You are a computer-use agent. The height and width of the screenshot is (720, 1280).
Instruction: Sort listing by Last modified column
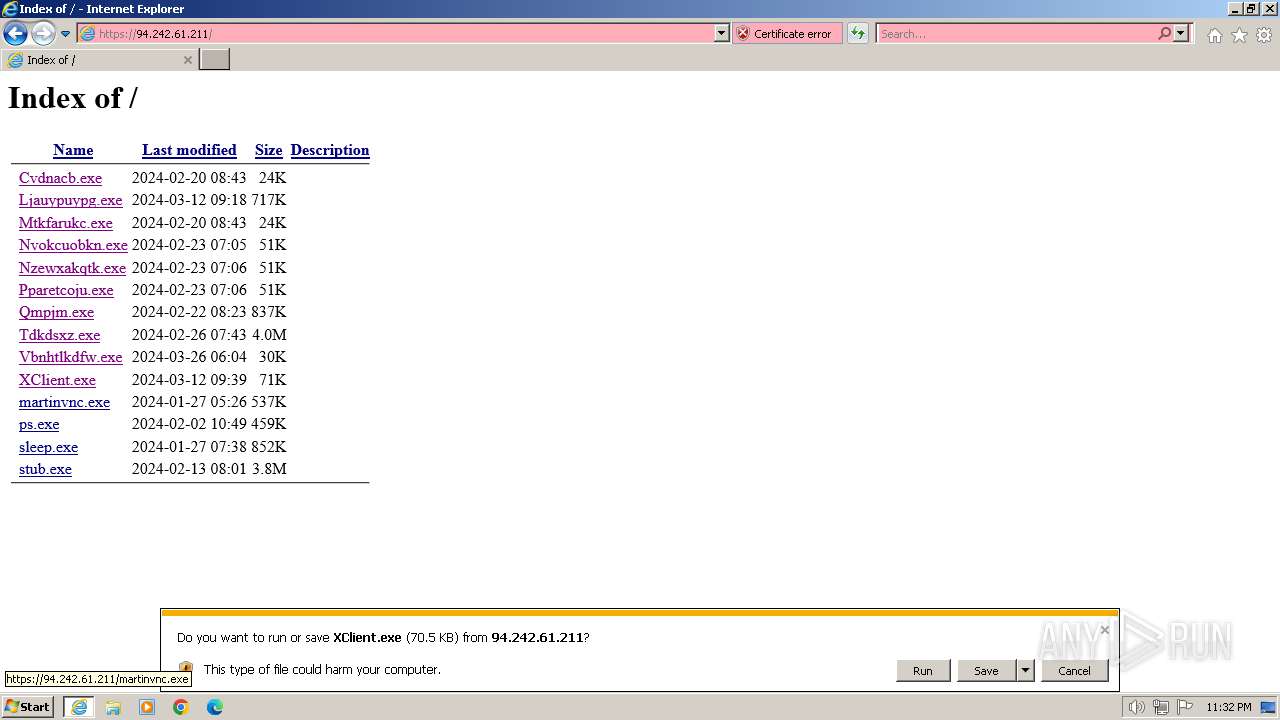coord(189,150)
